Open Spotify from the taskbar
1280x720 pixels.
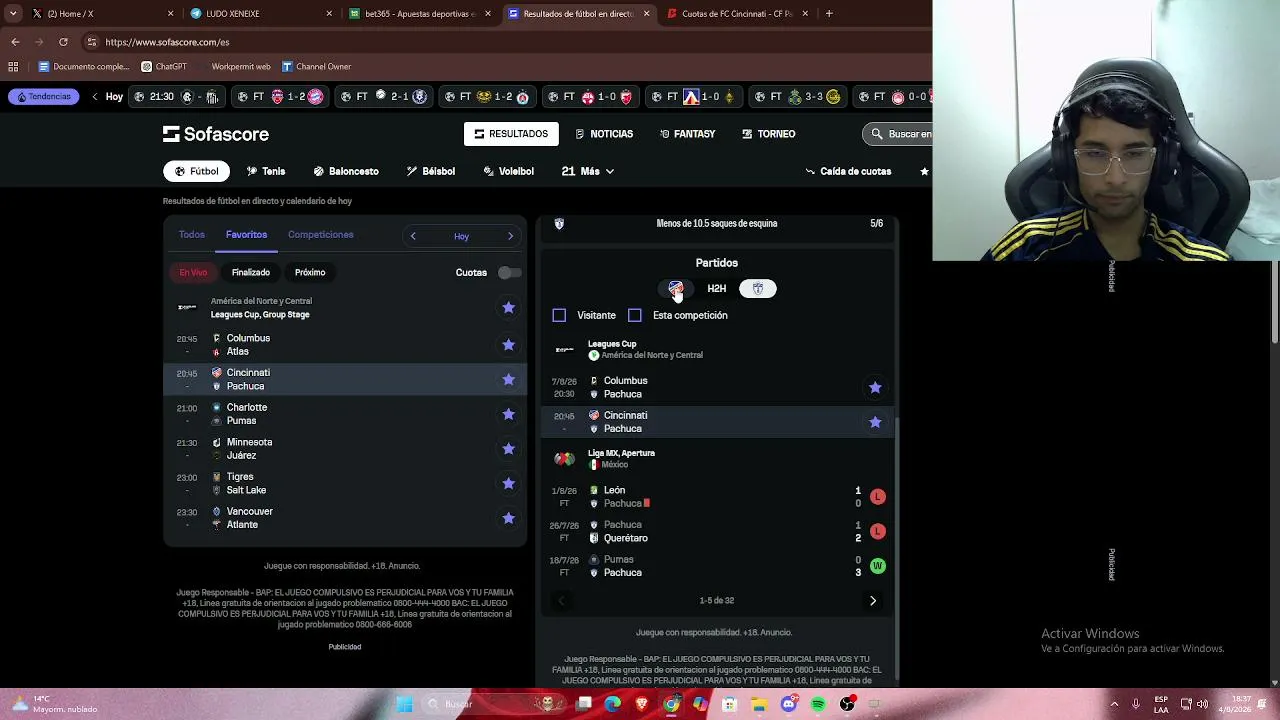coord(818,704)
